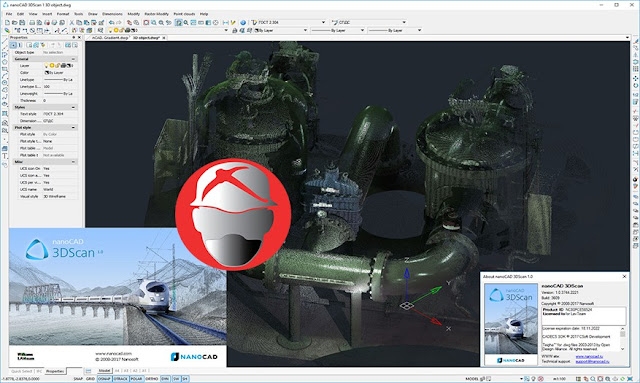Click the fullscreen icon at status bar end
Image resolution: width=640 pixels, height=383 pixels.
(x=630, y=379)
